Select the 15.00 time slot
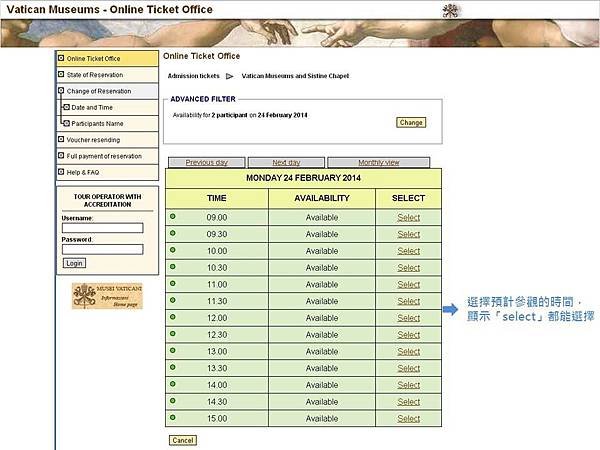 pyautogui.click(x=409, y=419)
